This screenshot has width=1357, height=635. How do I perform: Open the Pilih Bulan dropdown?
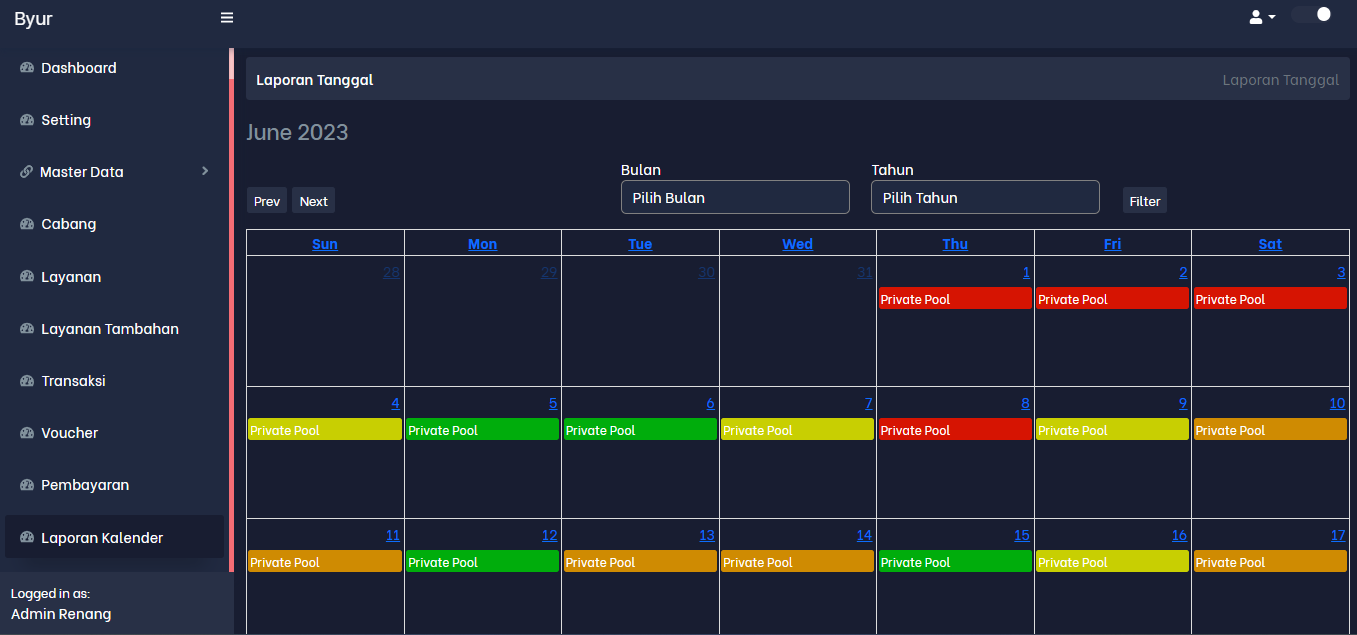pyautogui.click(x=735, y=197)
